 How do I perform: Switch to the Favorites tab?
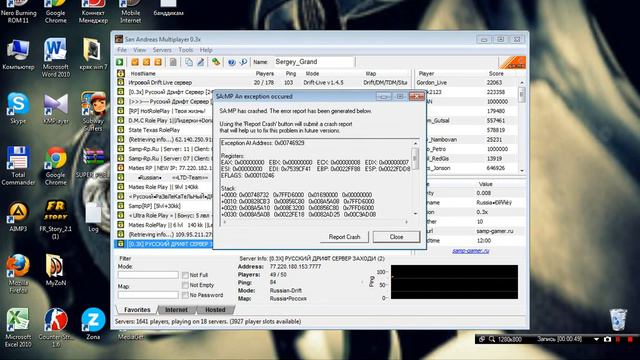tap(137, 310)
